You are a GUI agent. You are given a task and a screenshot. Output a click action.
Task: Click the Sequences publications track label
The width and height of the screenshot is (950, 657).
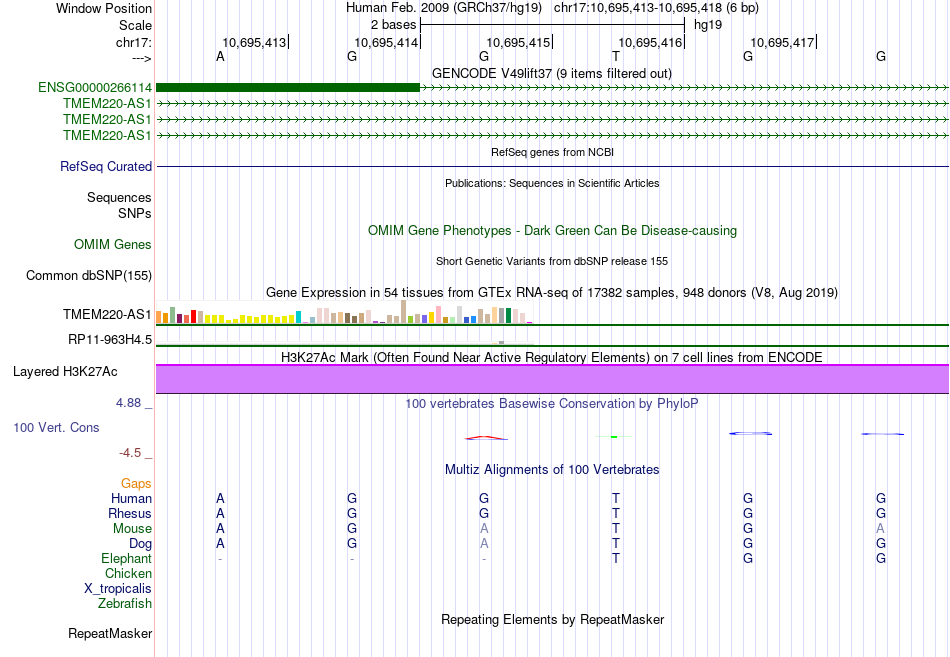coord(119,198)
